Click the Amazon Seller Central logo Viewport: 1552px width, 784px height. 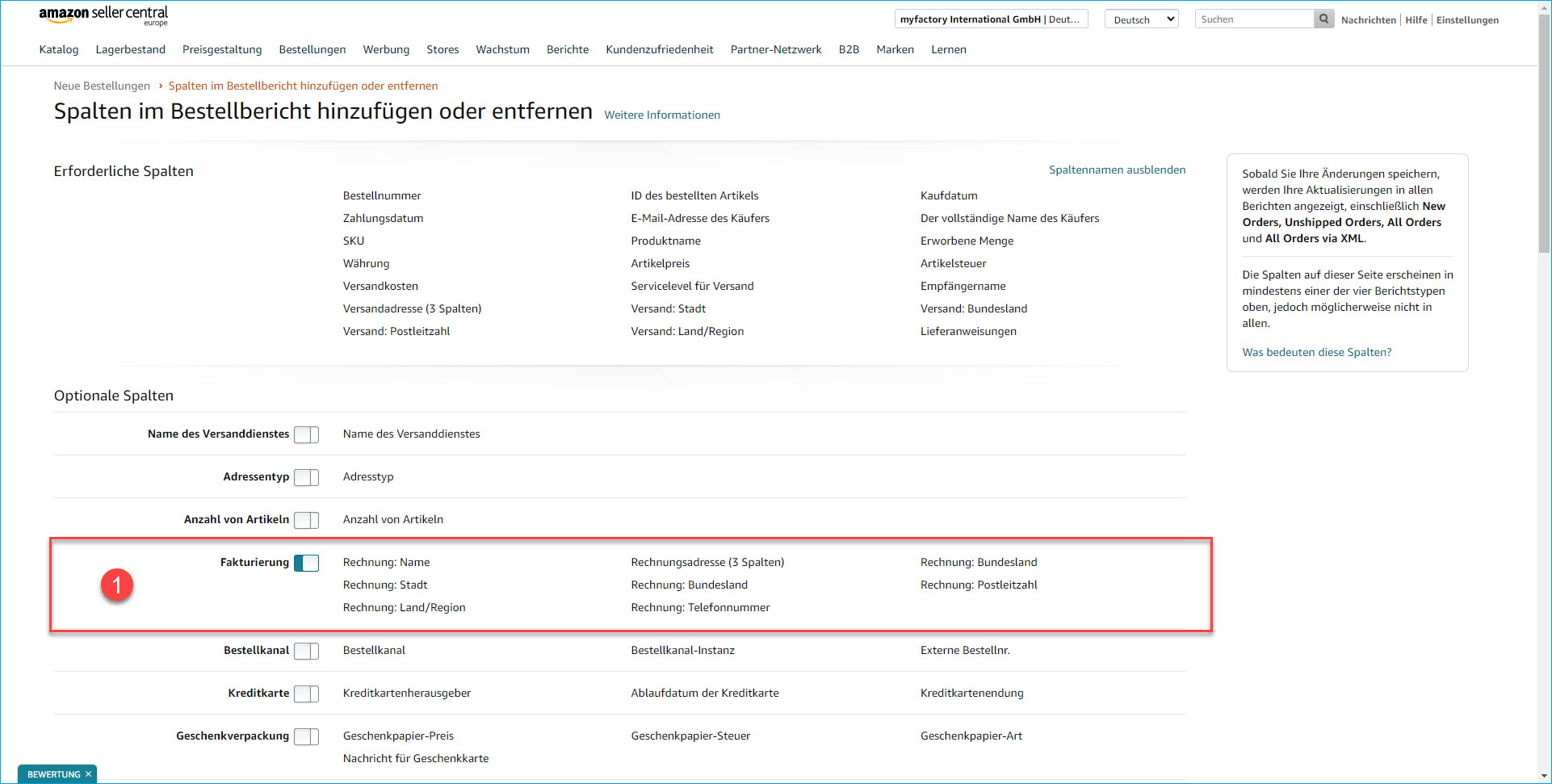click(103, 15)
